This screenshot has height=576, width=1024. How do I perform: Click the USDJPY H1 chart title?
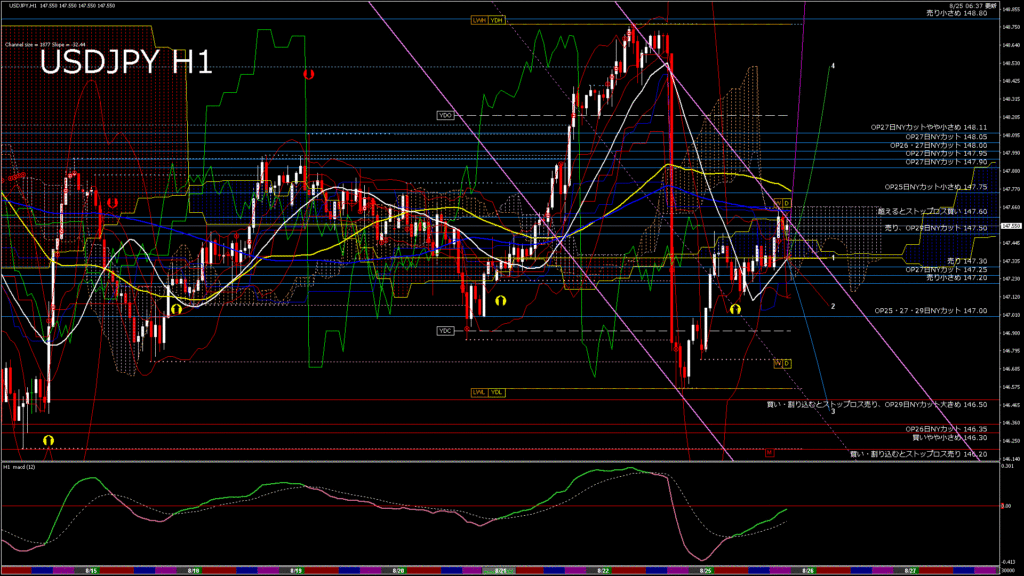tap(125, 64)
